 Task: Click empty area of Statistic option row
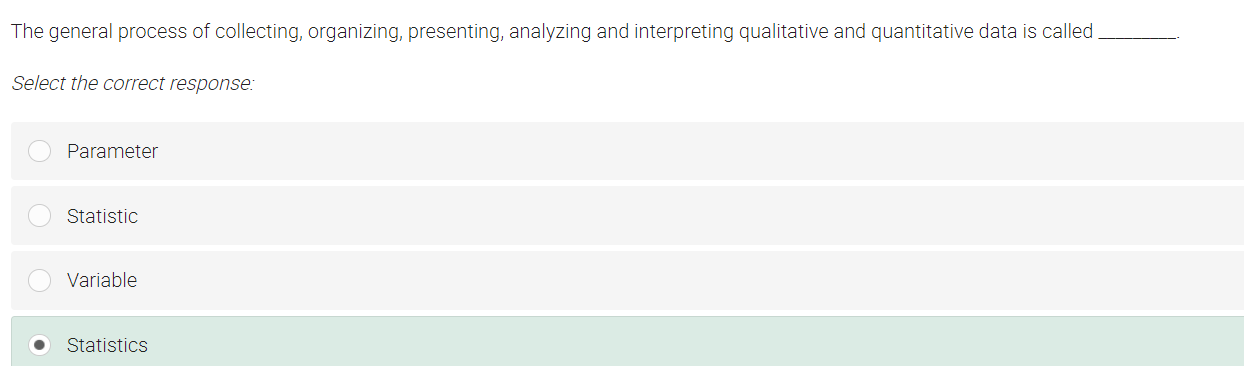pos(700,216)
